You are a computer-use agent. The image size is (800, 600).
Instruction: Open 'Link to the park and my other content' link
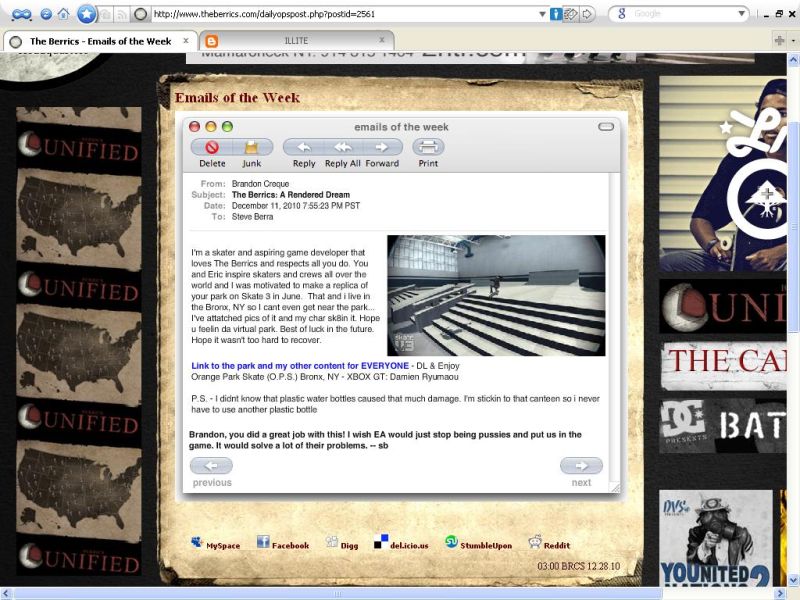(300, 366)
